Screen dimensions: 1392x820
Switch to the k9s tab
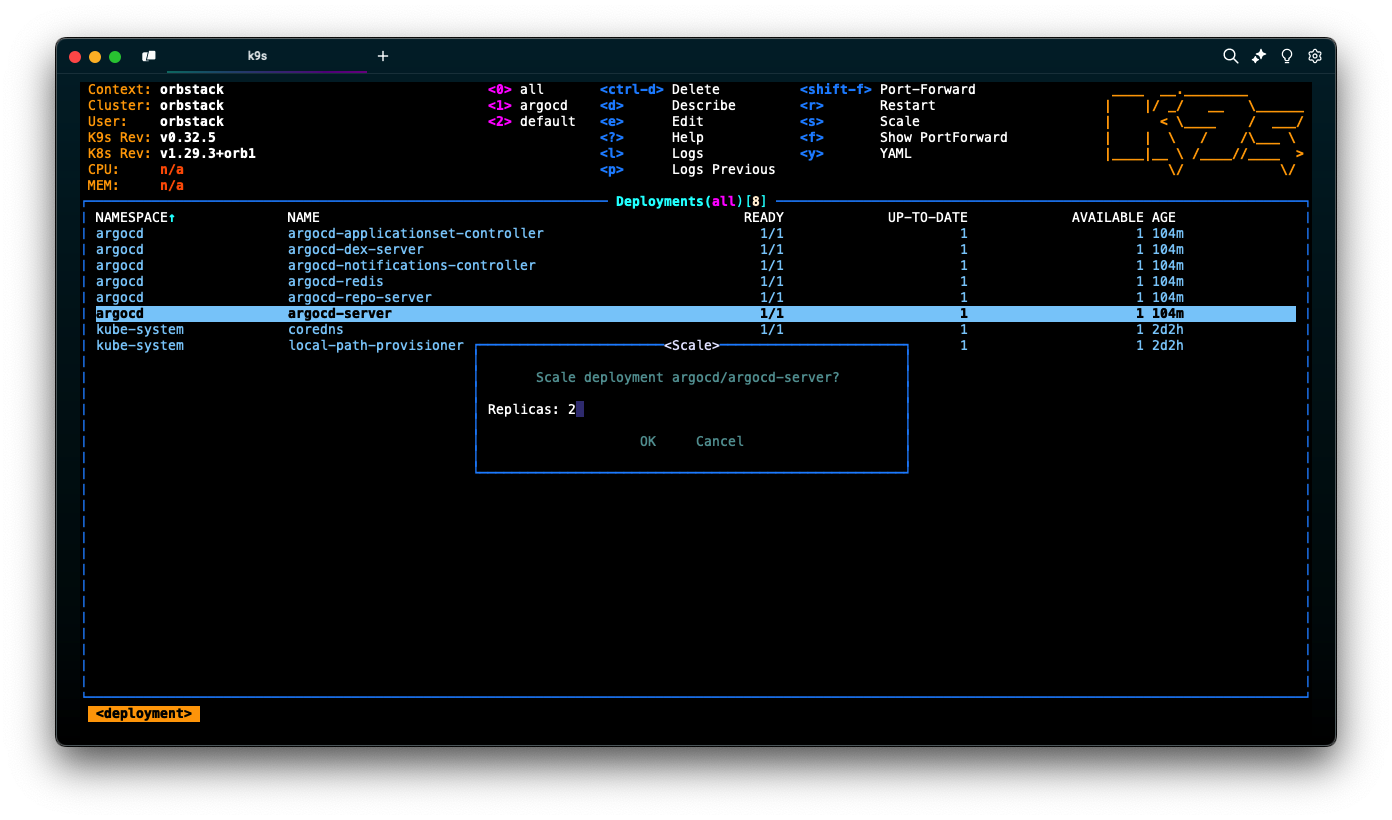point(257,56)
